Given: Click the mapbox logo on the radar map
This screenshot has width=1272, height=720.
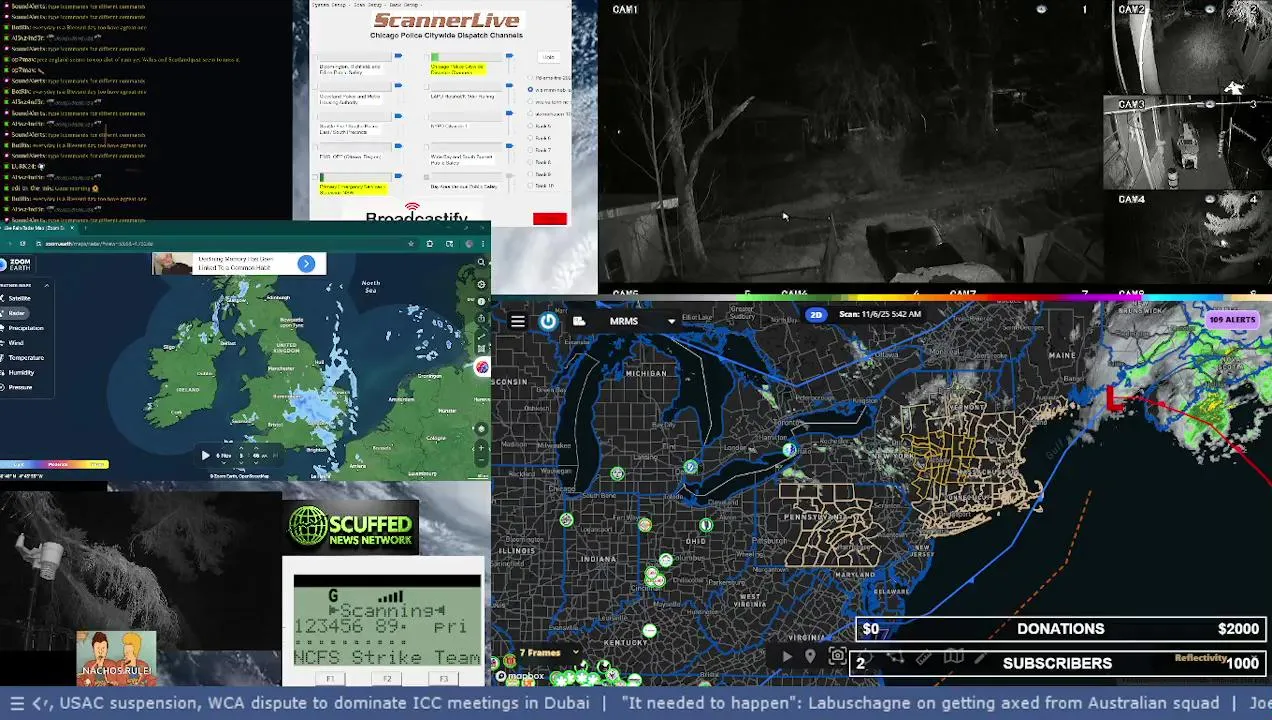Looking at the screenshot, I should [x=520, y=676].
